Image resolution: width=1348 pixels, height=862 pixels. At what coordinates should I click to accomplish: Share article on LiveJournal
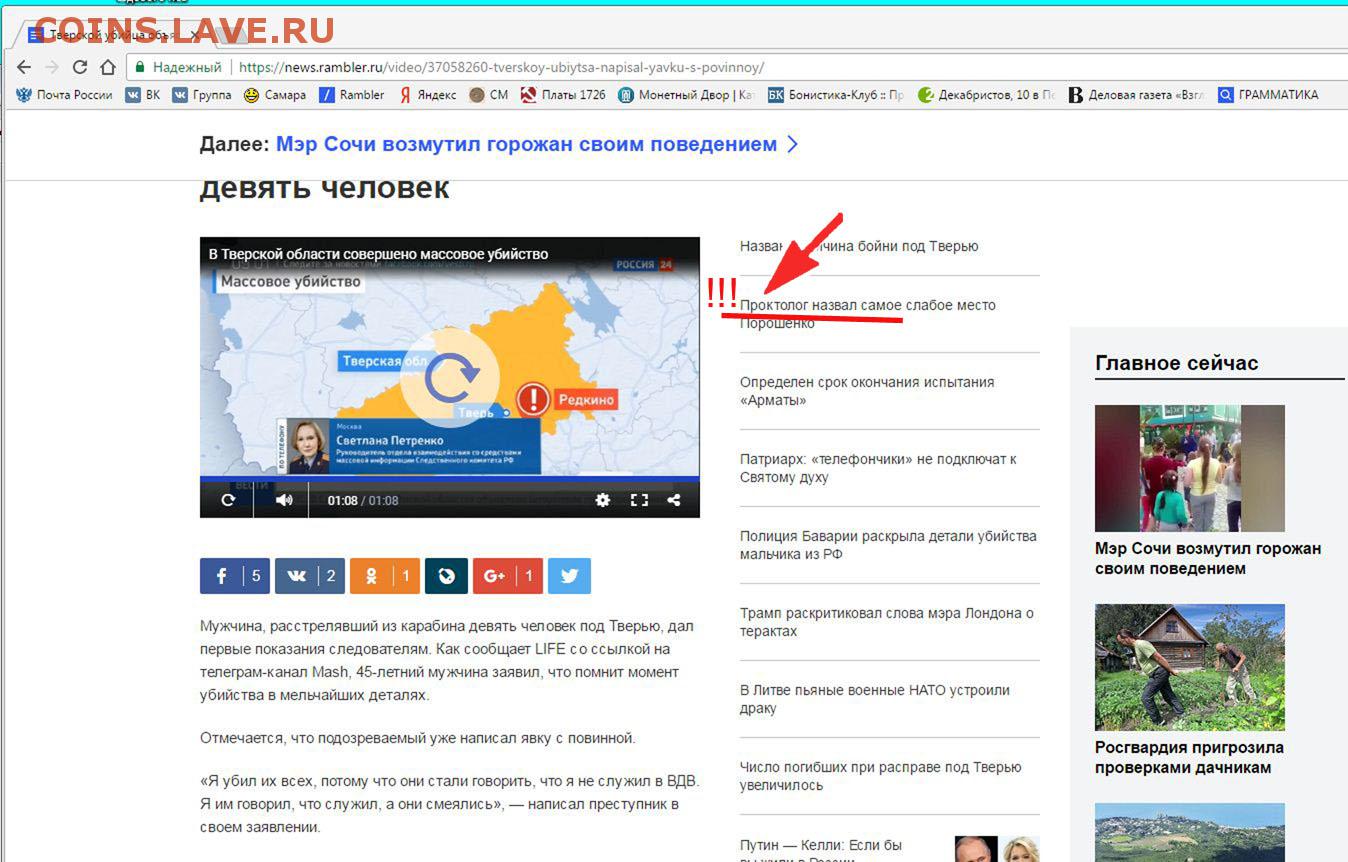pyautogui.click(x=446, y=576)
